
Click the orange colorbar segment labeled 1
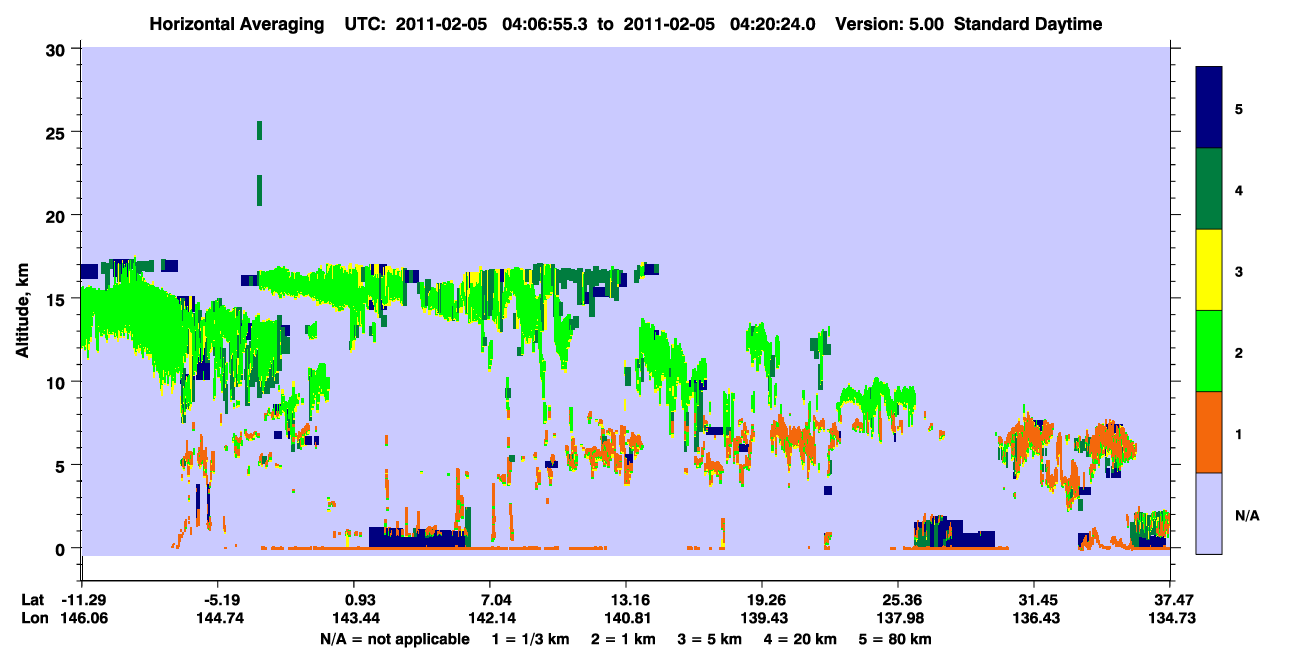click(1209, 432)
